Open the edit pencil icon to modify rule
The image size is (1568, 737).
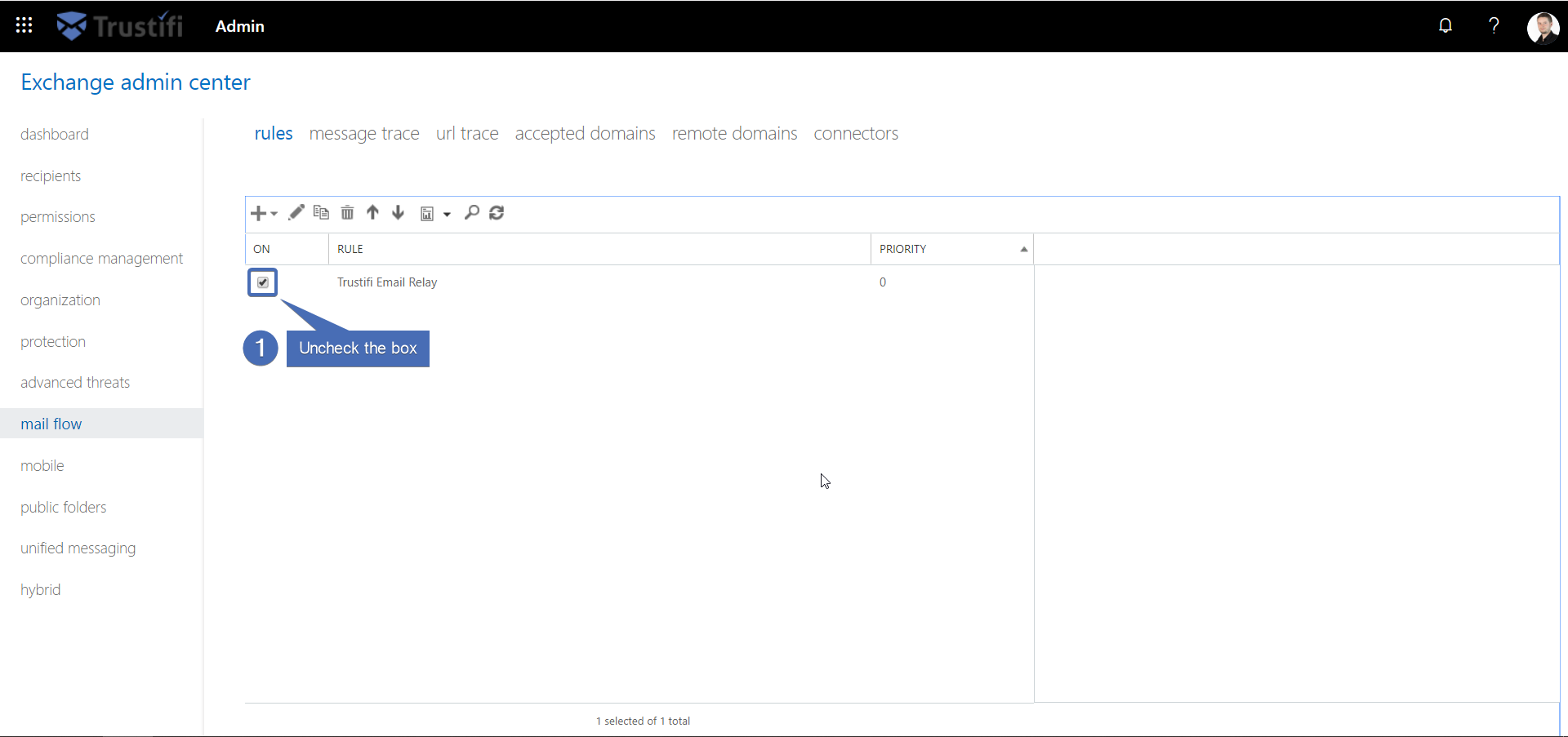[x=296, y=213]
